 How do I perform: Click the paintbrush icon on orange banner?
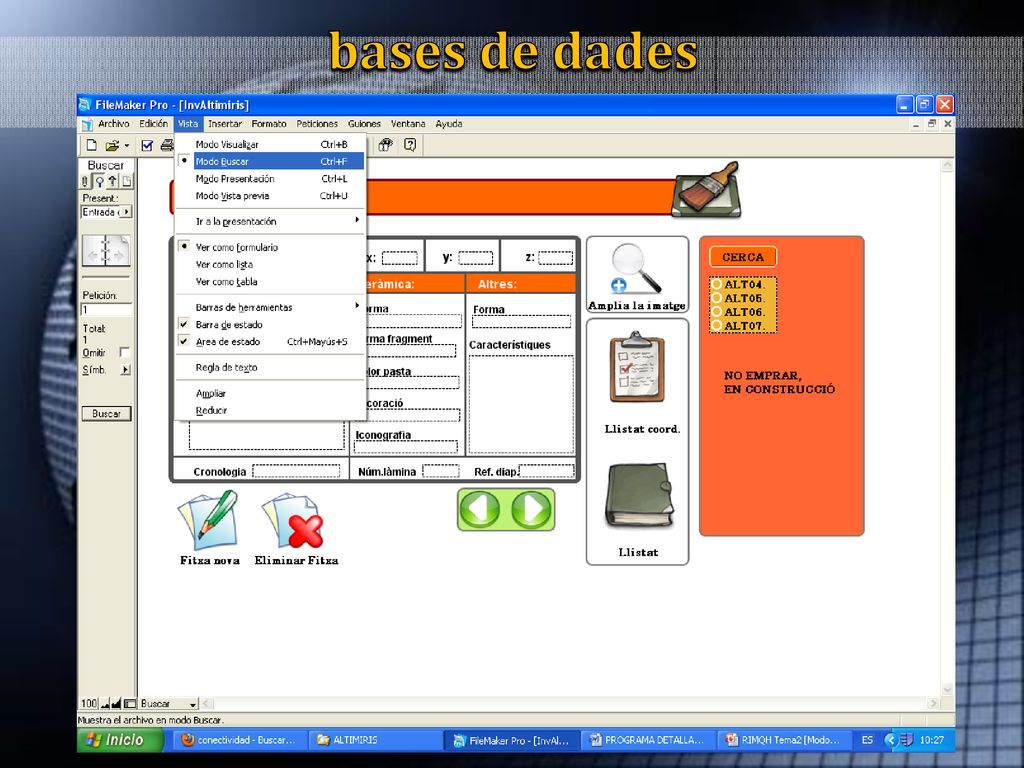tap(707, 189)
